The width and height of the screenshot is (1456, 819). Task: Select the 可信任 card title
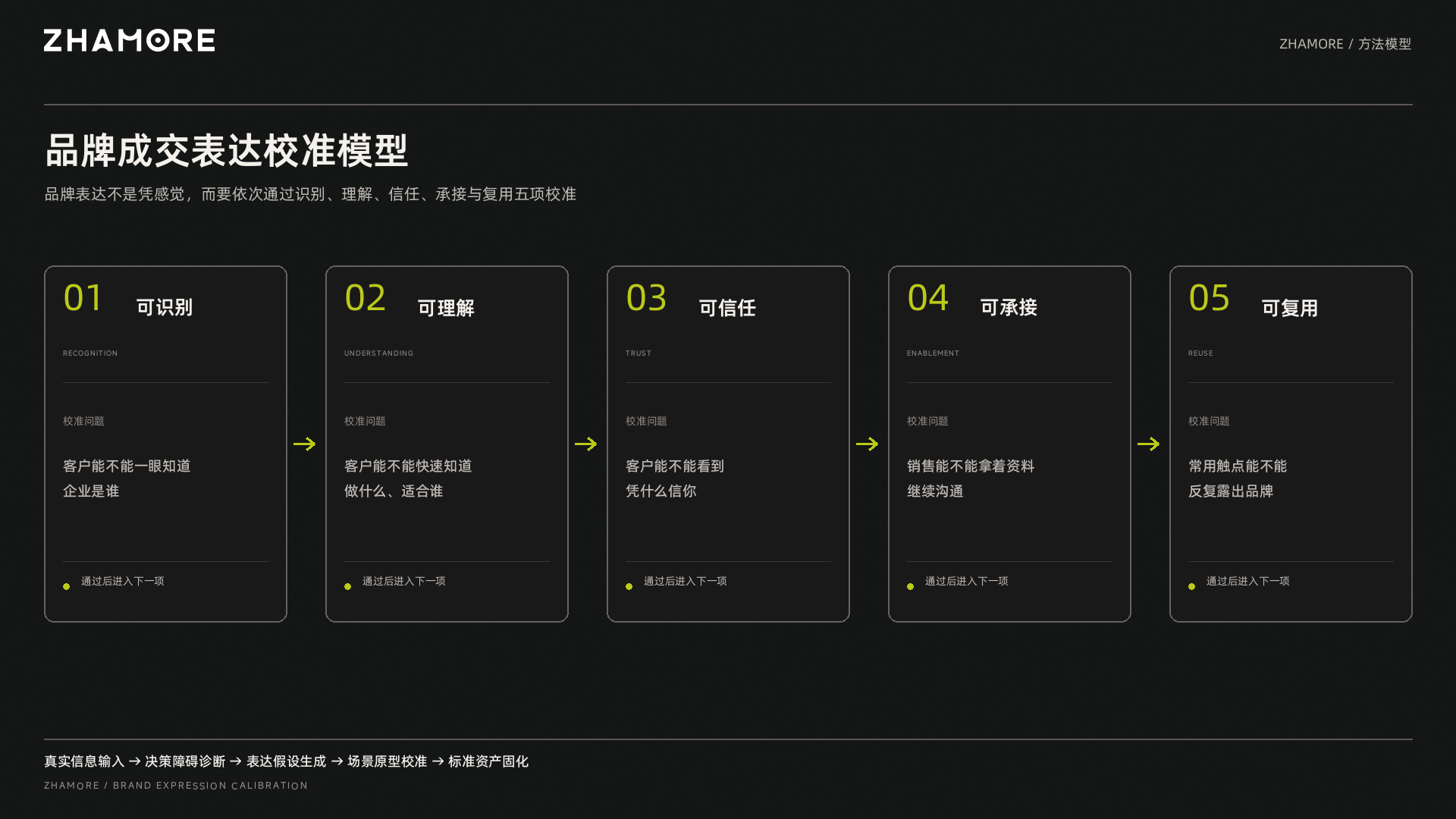coord(727,307)
